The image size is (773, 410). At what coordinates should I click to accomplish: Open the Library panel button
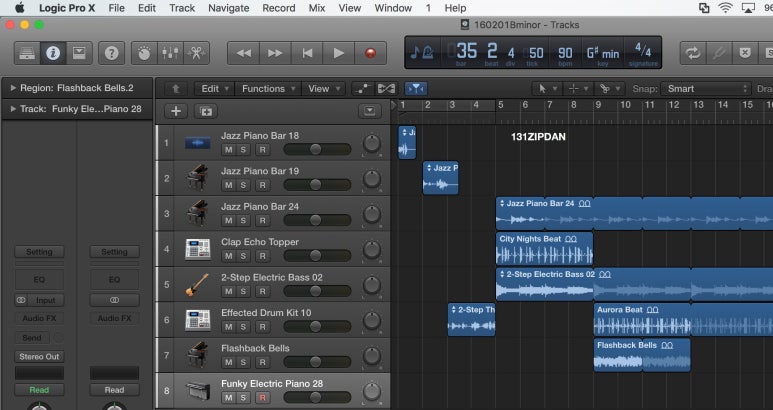point(27,53)
